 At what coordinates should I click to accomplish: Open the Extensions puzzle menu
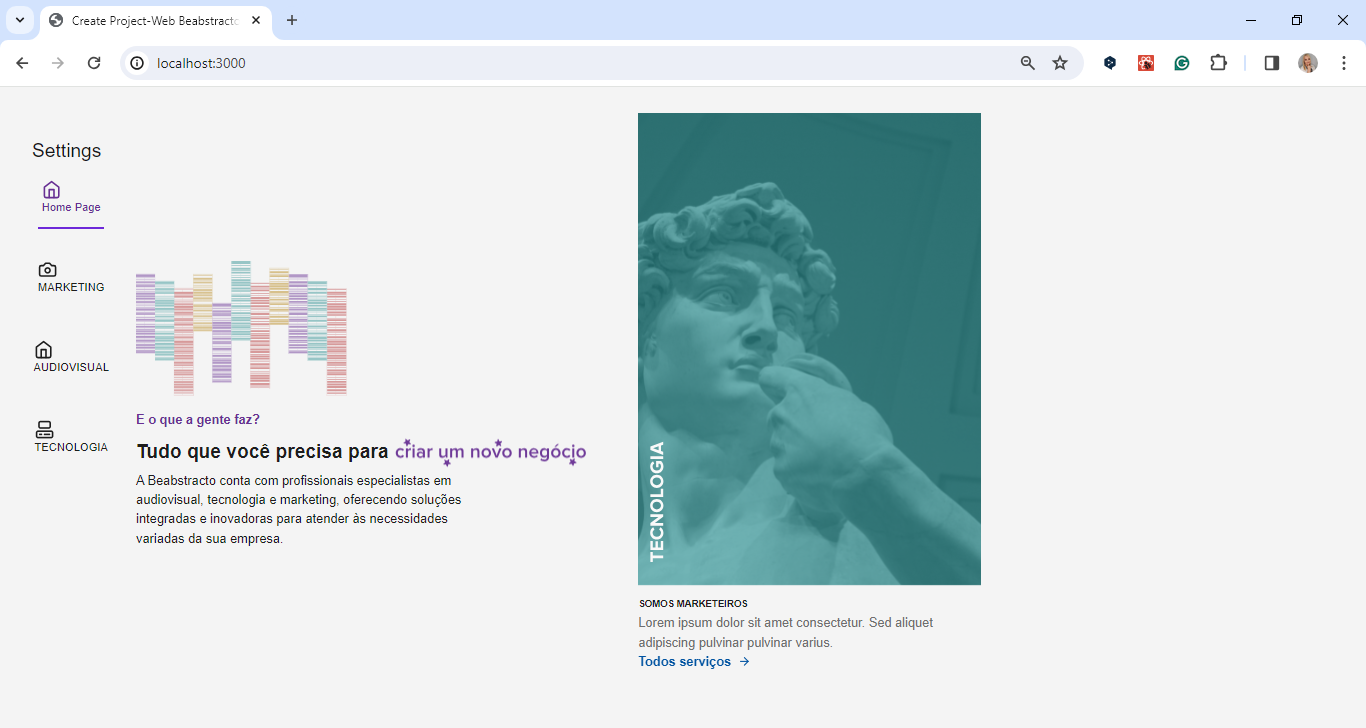pyautogui.click(x=1218, y=63)
